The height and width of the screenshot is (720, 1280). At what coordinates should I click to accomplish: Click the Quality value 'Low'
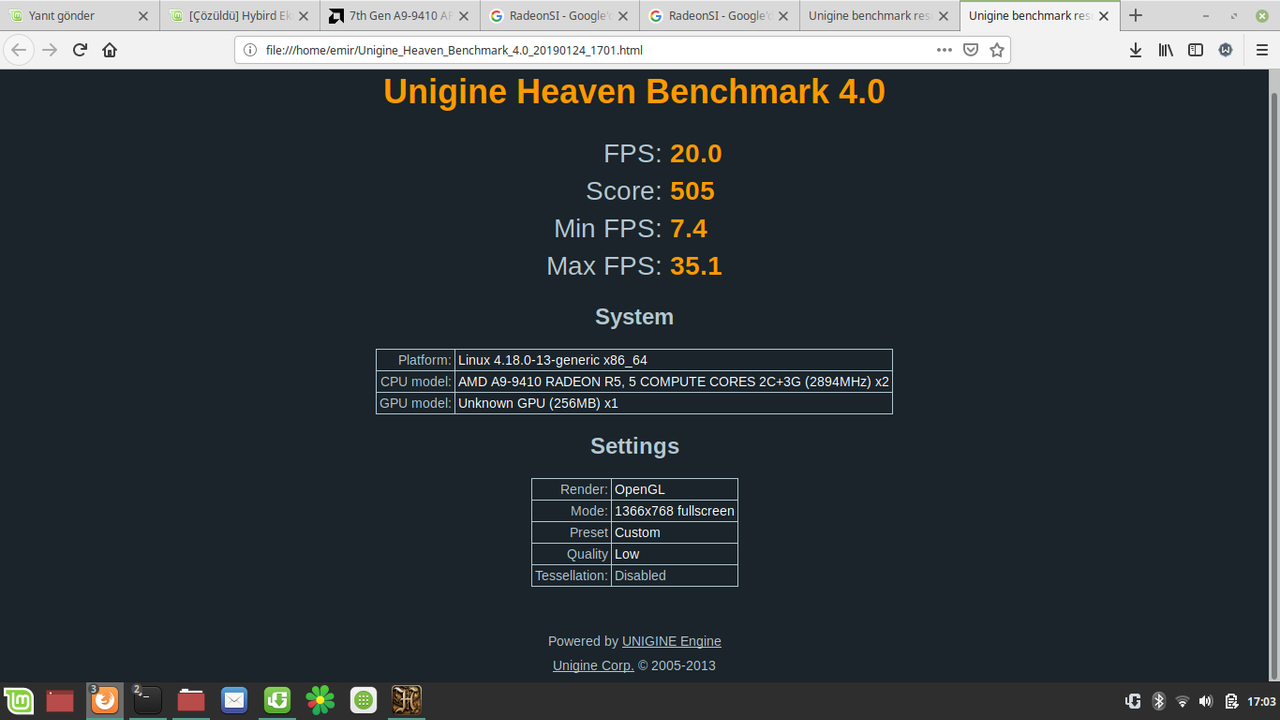674,554
